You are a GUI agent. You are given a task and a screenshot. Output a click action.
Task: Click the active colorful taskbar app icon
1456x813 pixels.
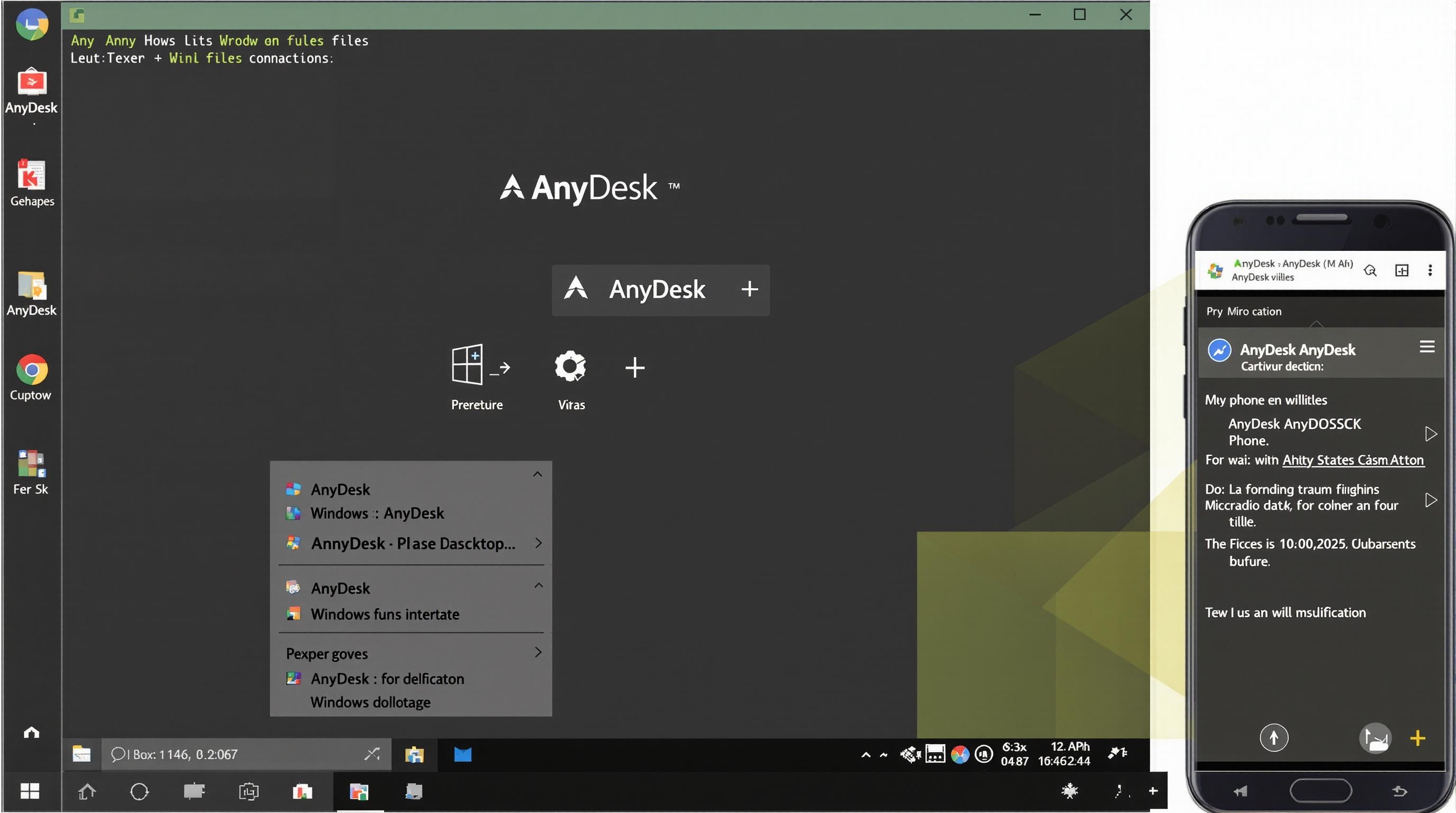pos(359,791)
